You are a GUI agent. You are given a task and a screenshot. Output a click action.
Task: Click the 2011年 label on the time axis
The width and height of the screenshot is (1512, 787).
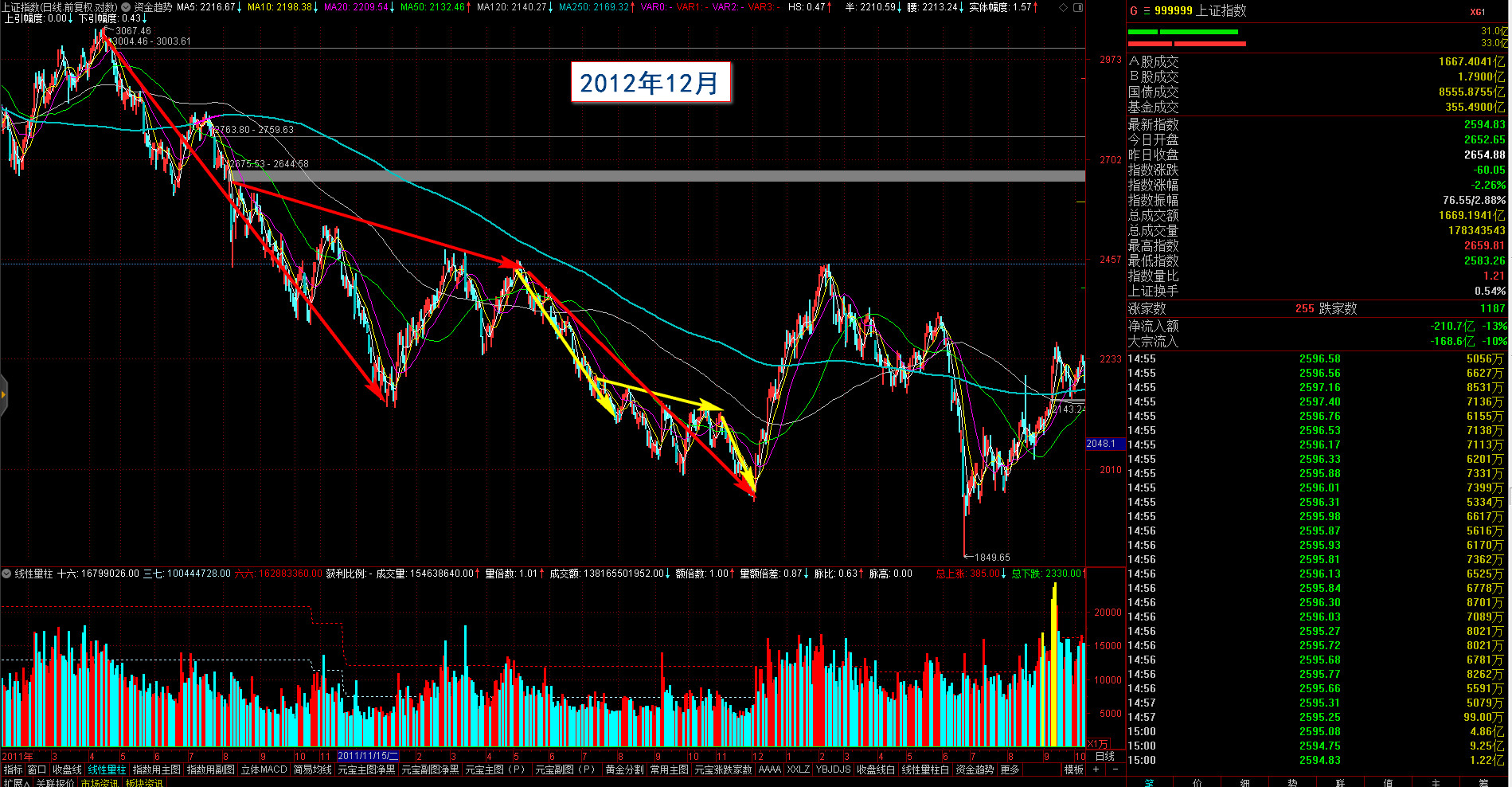pos(18,756)
